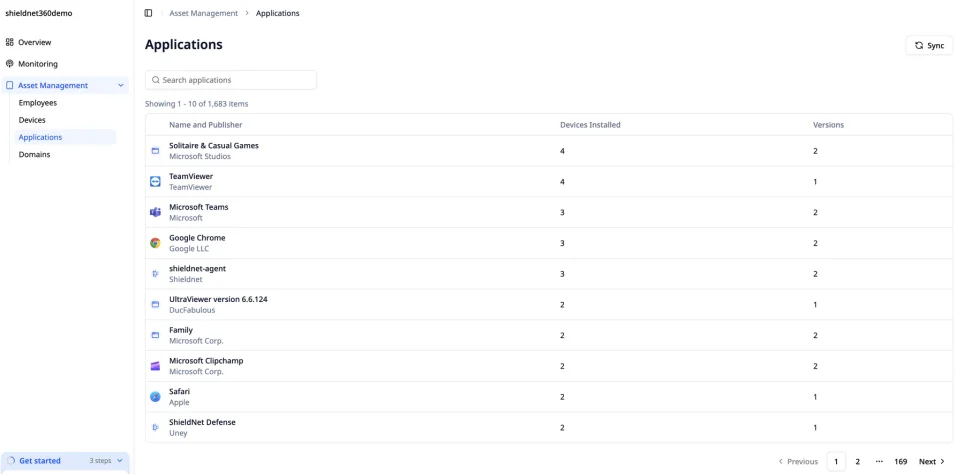The height and width of the screenshot is (474, 964).
Task: Click the Google Chrome app icon
Action: coord(156,243)
